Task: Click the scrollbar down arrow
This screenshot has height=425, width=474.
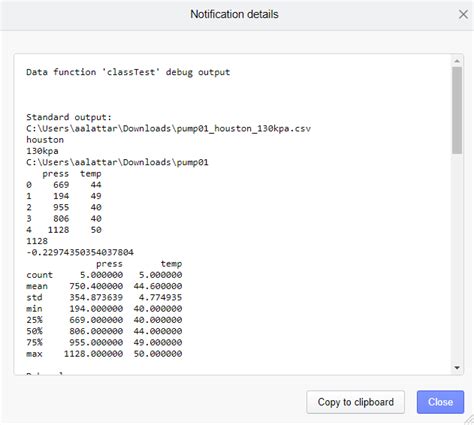Action: (x=457, y=368)
